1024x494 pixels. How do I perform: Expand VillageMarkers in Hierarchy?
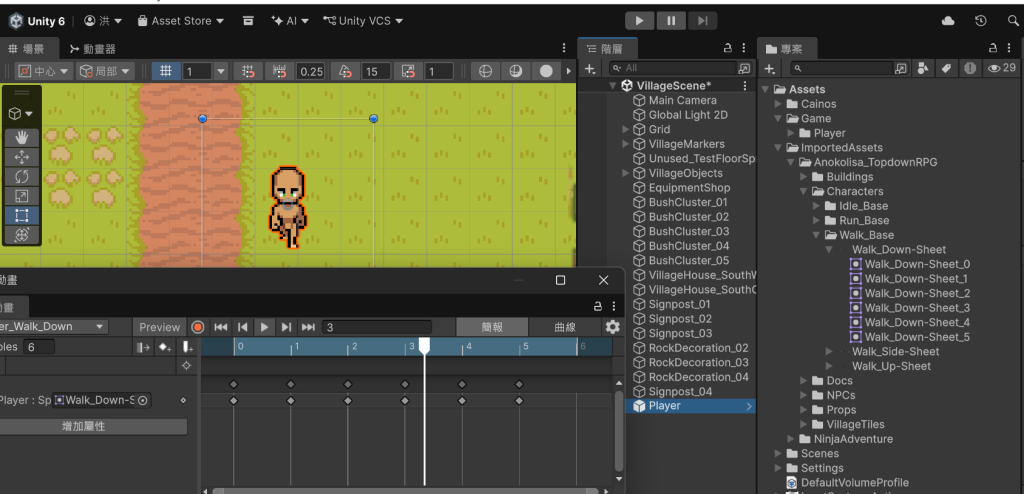(x=626, y=144)
